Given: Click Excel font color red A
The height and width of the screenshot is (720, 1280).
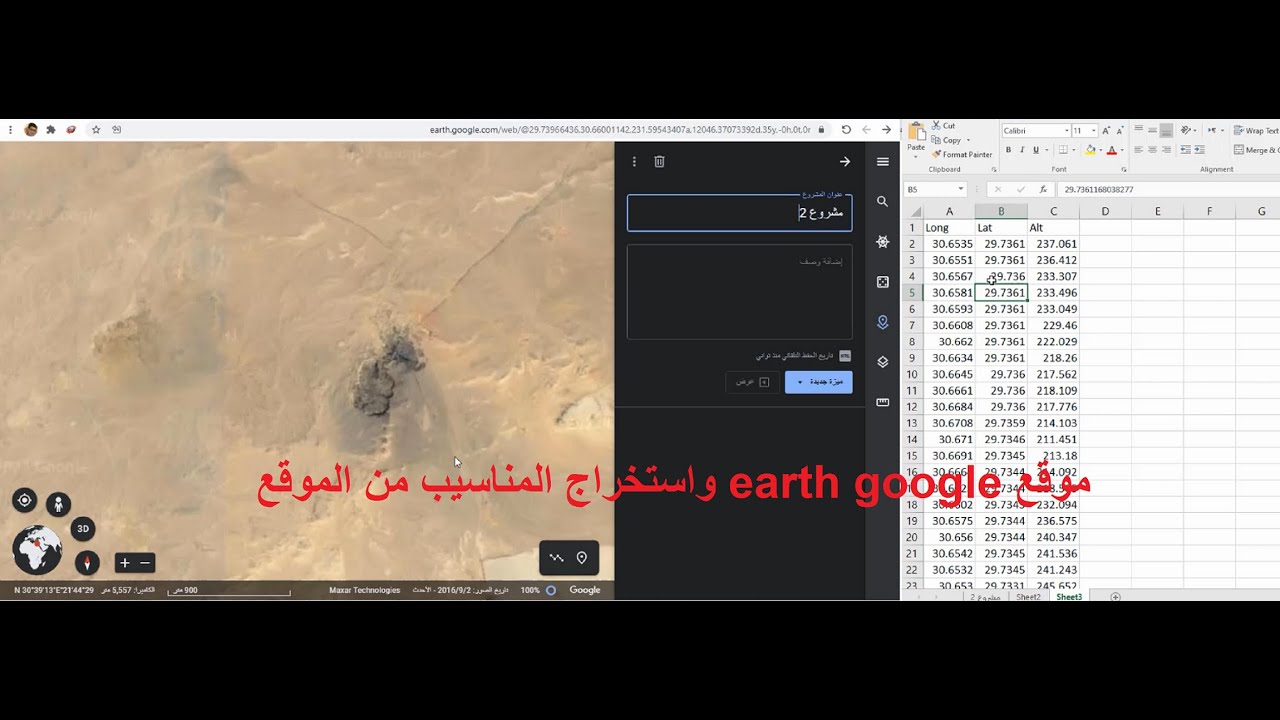Looking at the screenshot, I should tap(1111, 150).
